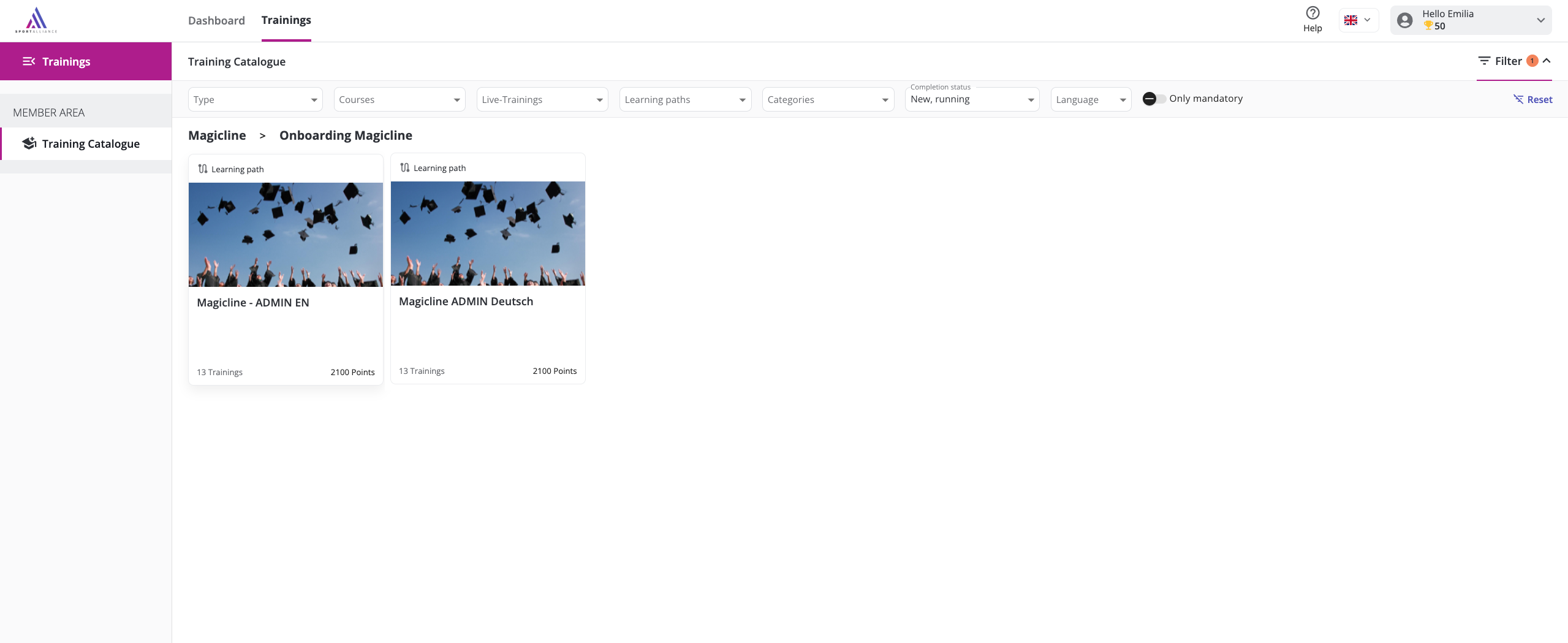The height and width of the screenshot is (643, 1568).
Task: Open the Categories dropdown
Action: 828,99
